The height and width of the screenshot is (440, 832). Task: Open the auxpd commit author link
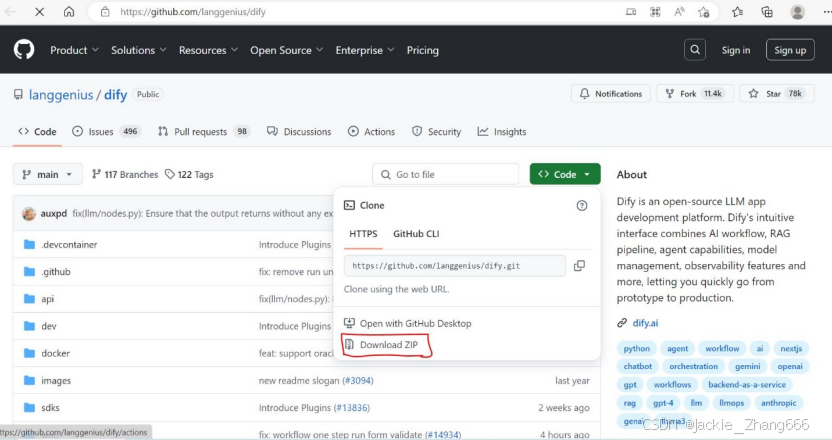[x=54, y=213]
